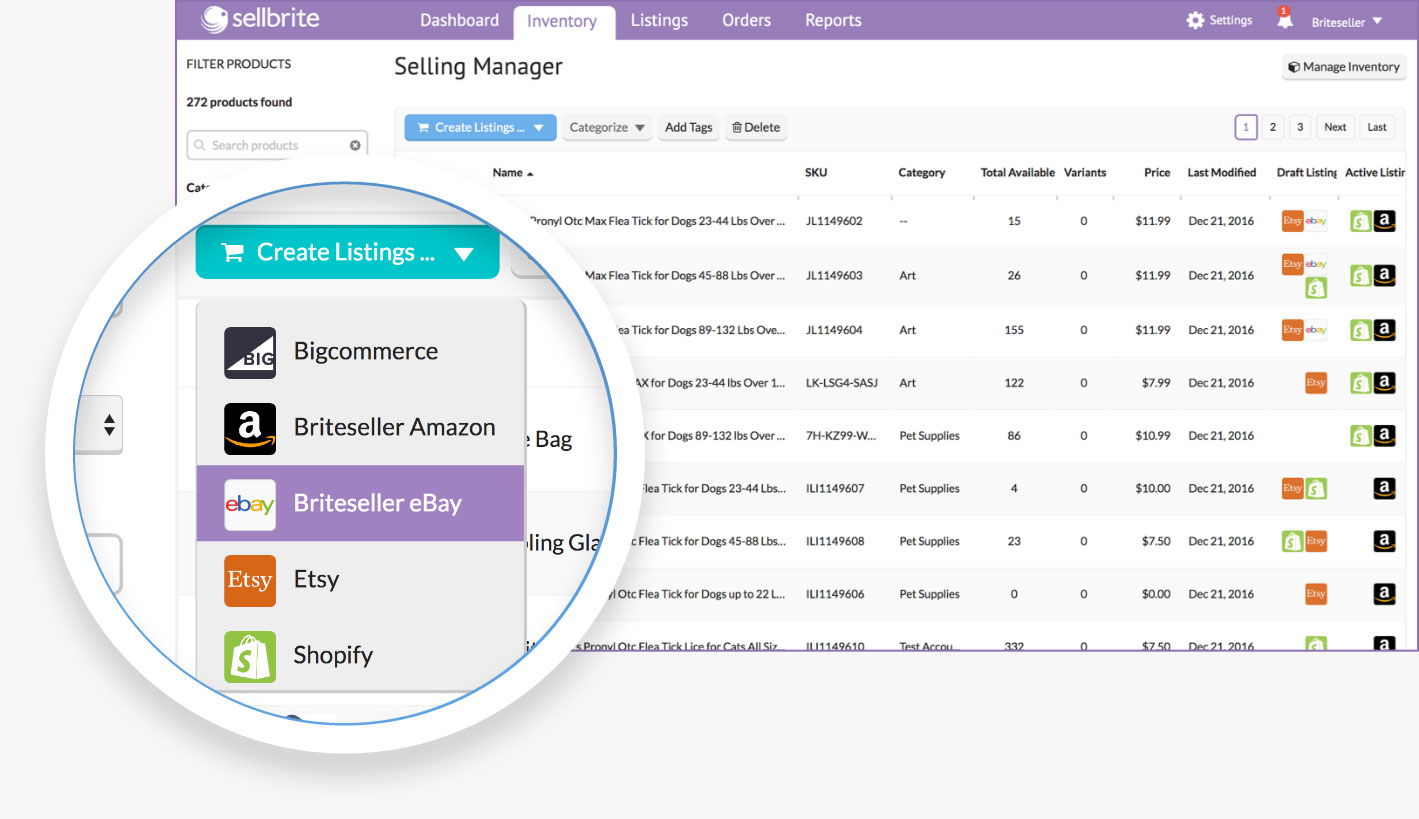The height and width of the screenshot is (819, 1419).
Task: Open the Create Listings dropdown
Action: pyautogui.click(x=347, y=251)
